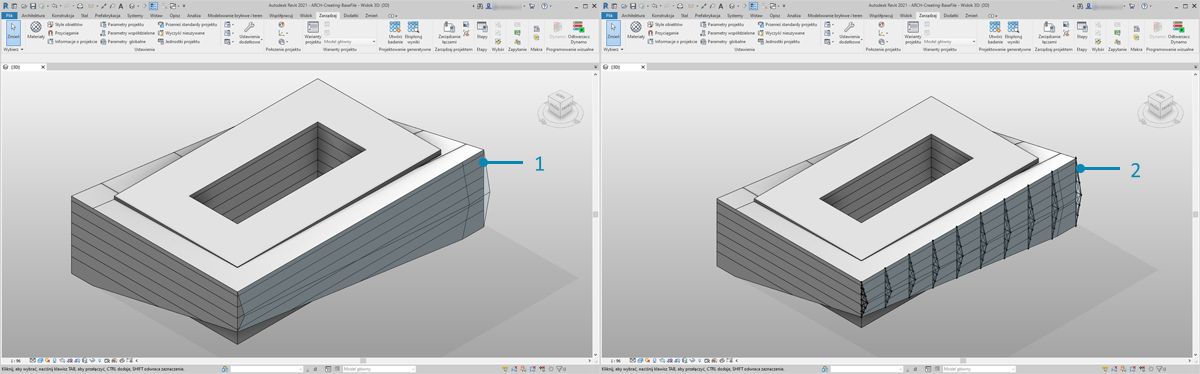Launch Utwórz badanie in left window ribbon
The image size is (1200, 374).
point(393,33)
